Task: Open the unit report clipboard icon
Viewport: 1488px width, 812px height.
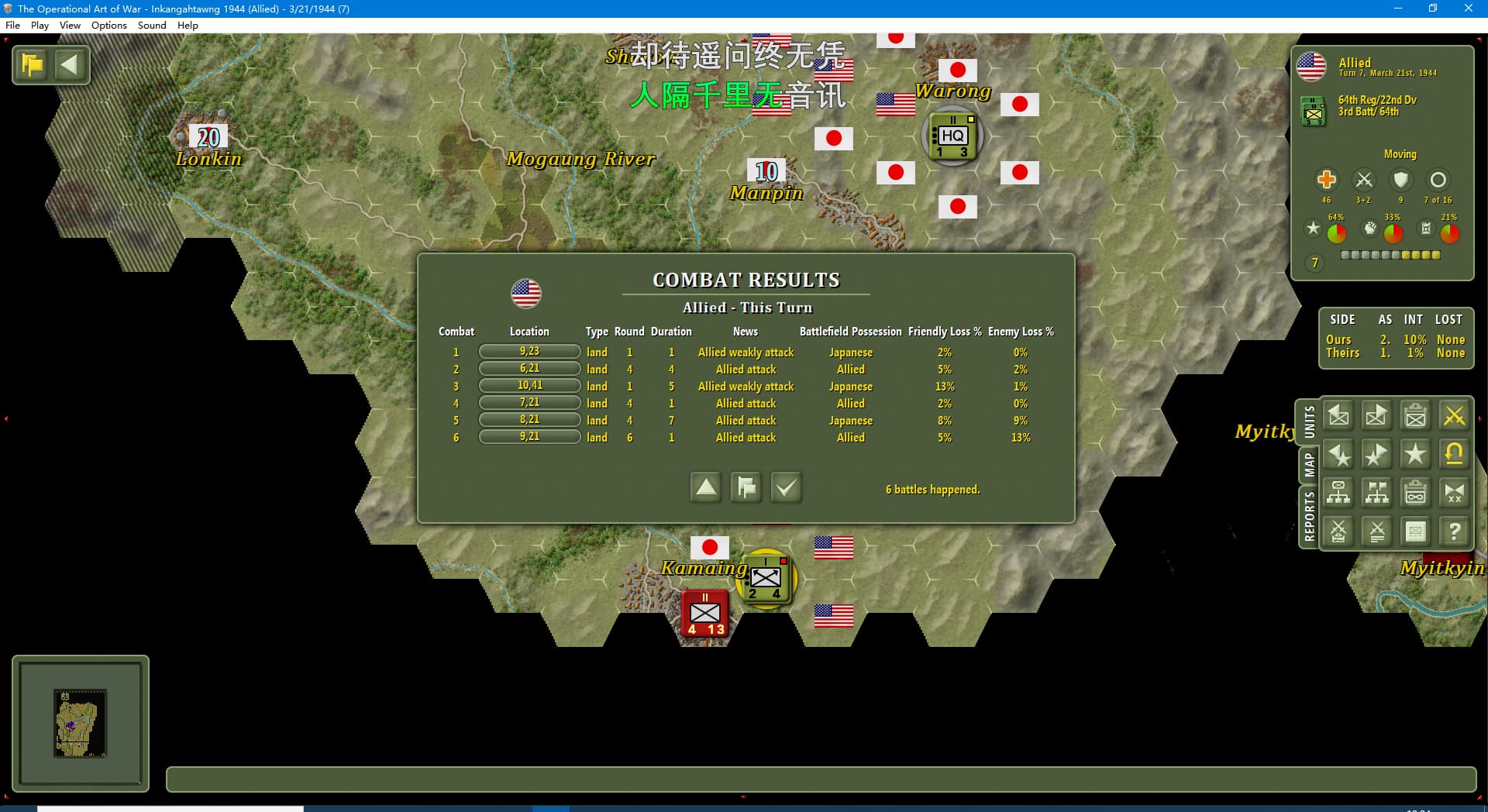Action: click(1416, 416)
